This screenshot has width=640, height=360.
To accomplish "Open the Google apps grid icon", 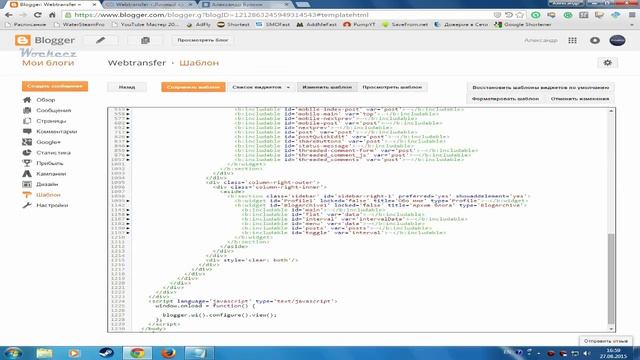I will tap(572, 40).
